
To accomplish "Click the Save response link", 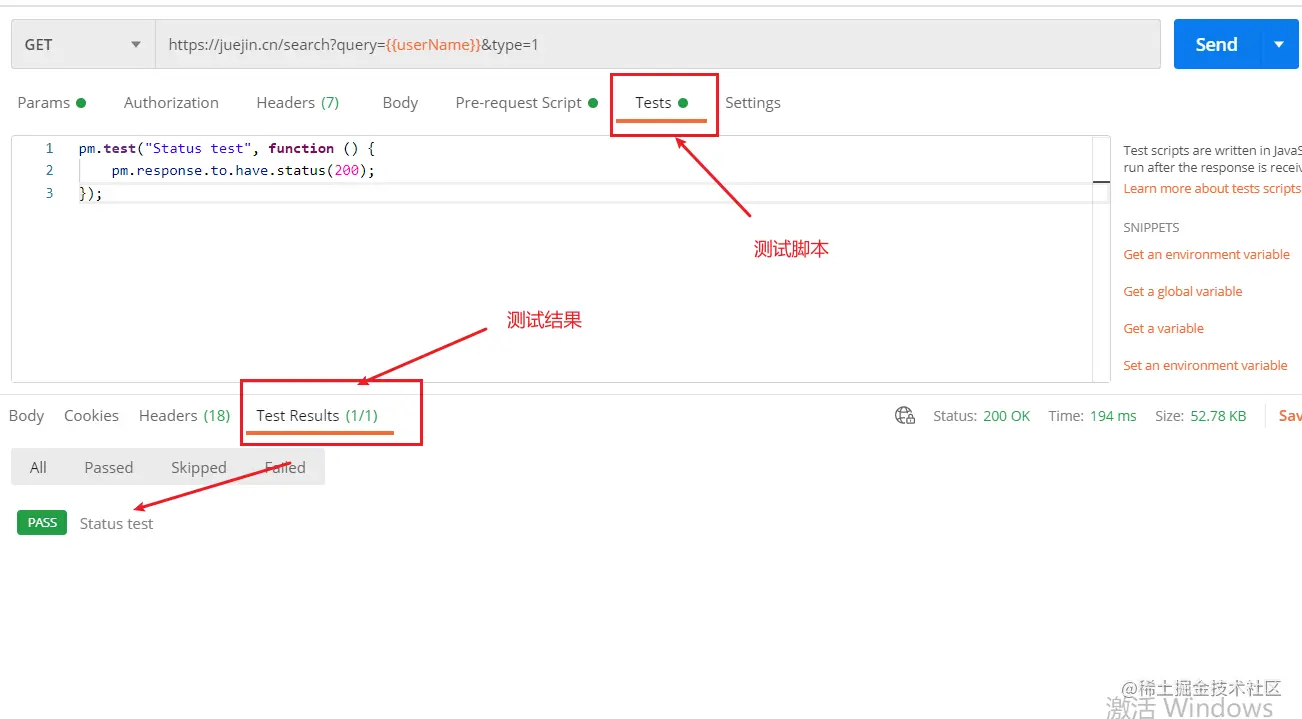I will coord(1289,416).
